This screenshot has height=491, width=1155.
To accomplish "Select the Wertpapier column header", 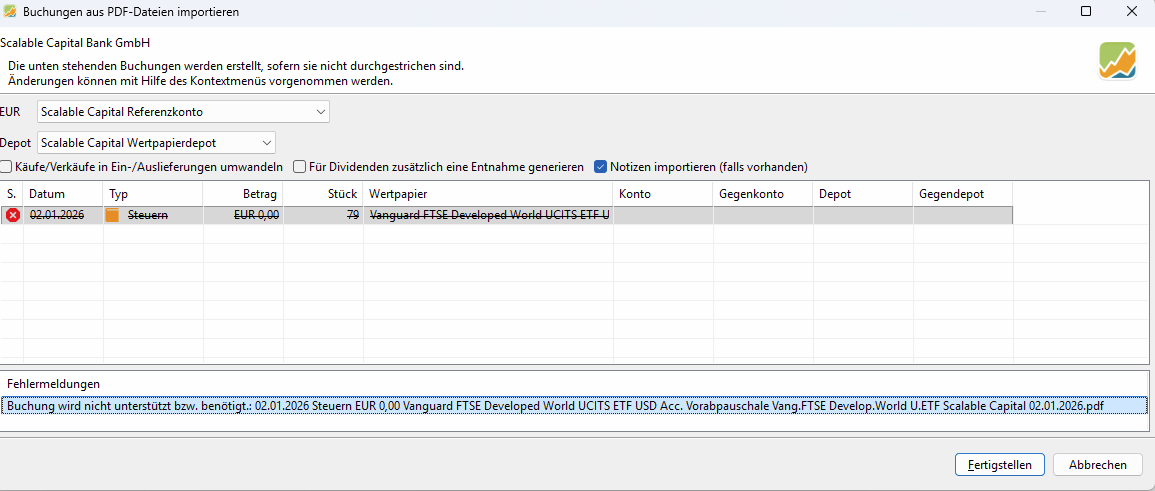I will pyautogui.click(x=487, y=193).
